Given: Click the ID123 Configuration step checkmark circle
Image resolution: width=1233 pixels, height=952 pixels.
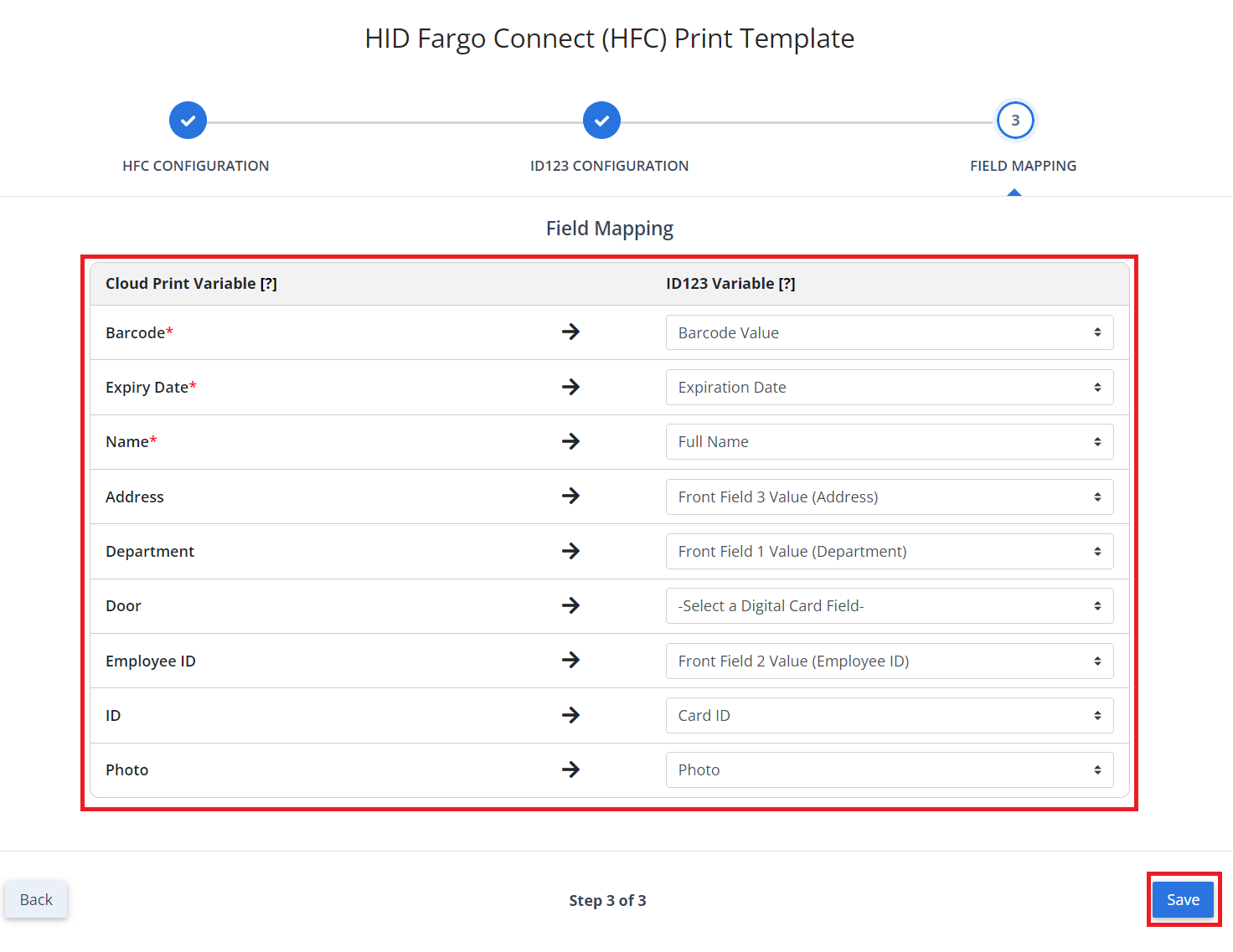Looking at the screenshot, I should pos(601,121).
